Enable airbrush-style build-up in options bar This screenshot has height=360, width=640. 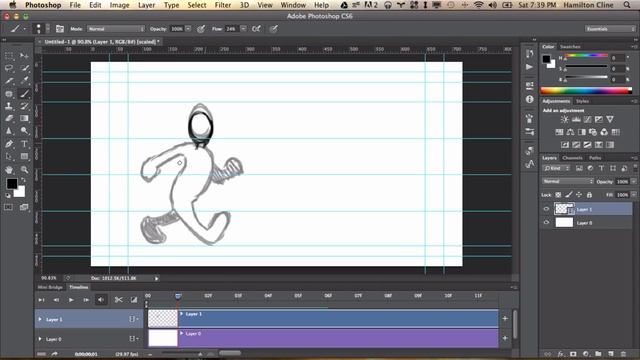tap(256, 29)
